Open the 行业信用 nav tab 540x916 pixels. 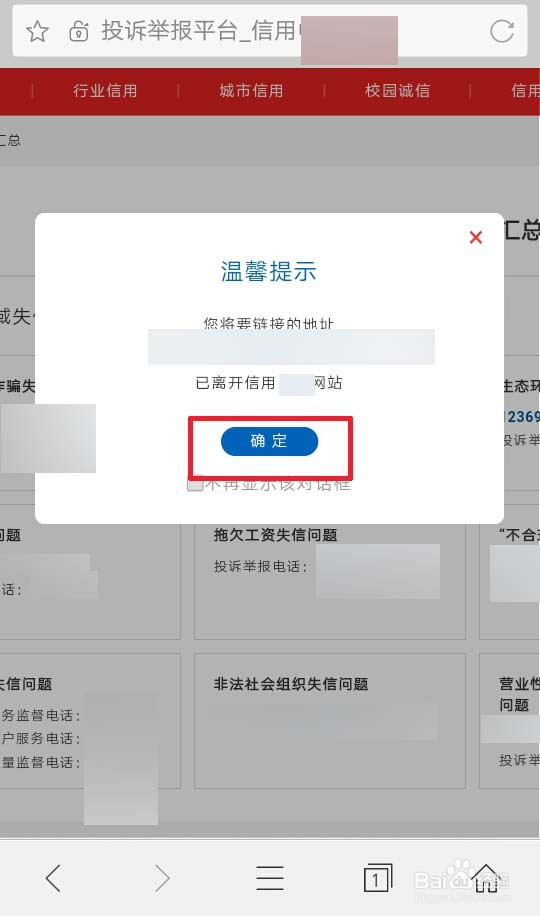pos(105,91)
